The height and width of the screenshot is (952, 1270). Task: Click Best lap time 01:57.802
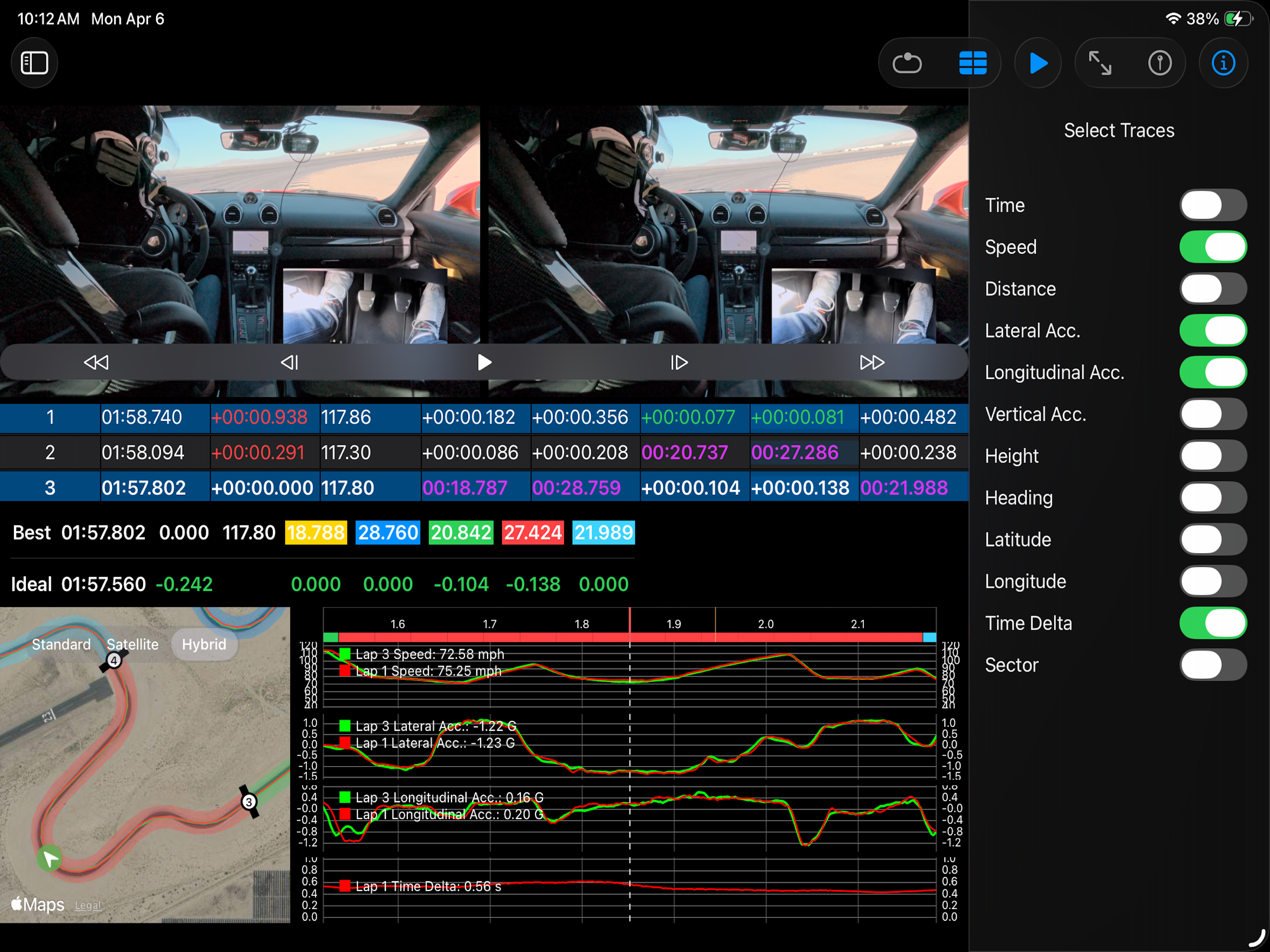103,533
